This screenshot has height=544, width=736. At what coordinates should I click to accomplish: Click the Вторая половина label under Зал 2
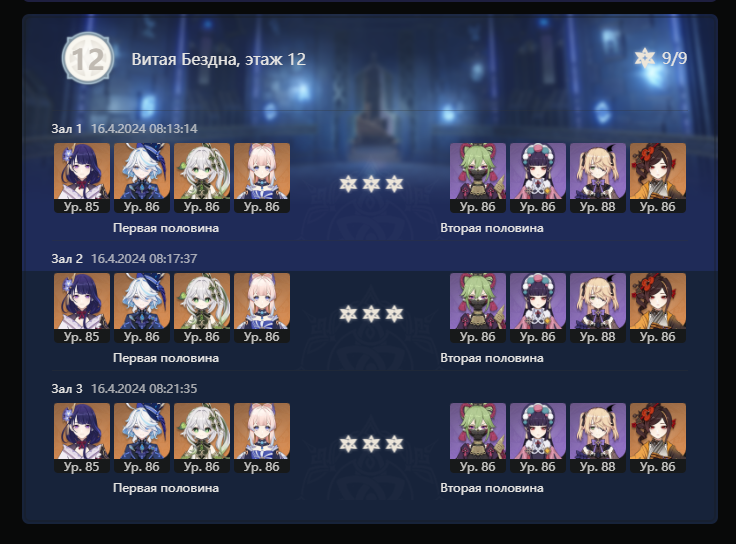click(x=492, y=358)
